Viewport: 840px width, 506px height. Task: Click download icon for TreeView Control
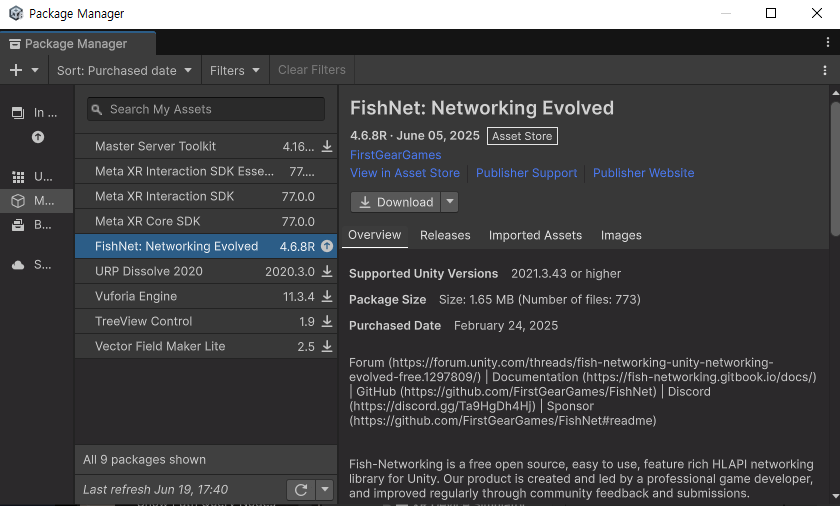pos(327,321)
